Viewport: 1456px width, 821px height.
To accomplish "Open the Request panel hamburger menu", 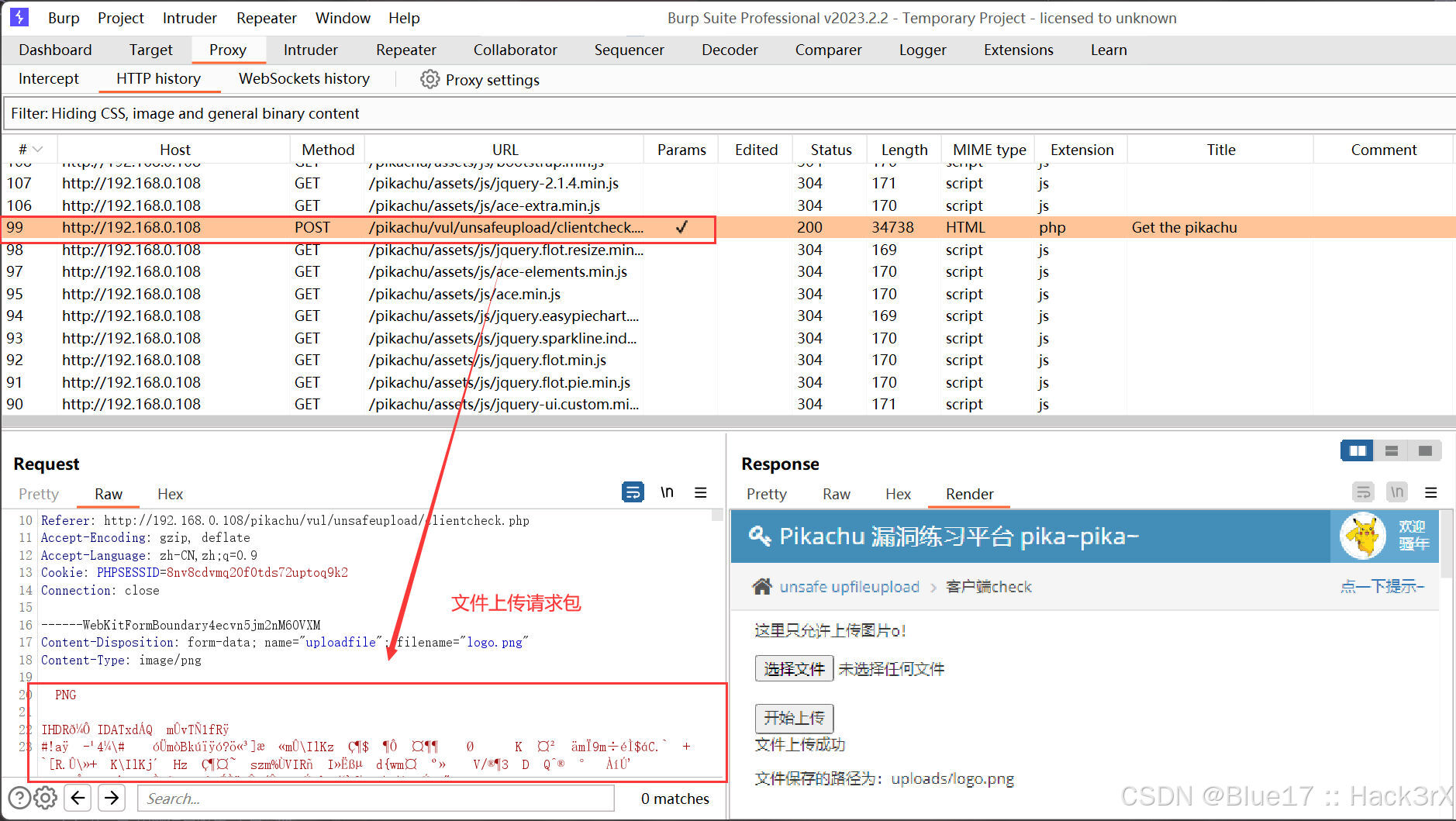I will click(700, 492).
